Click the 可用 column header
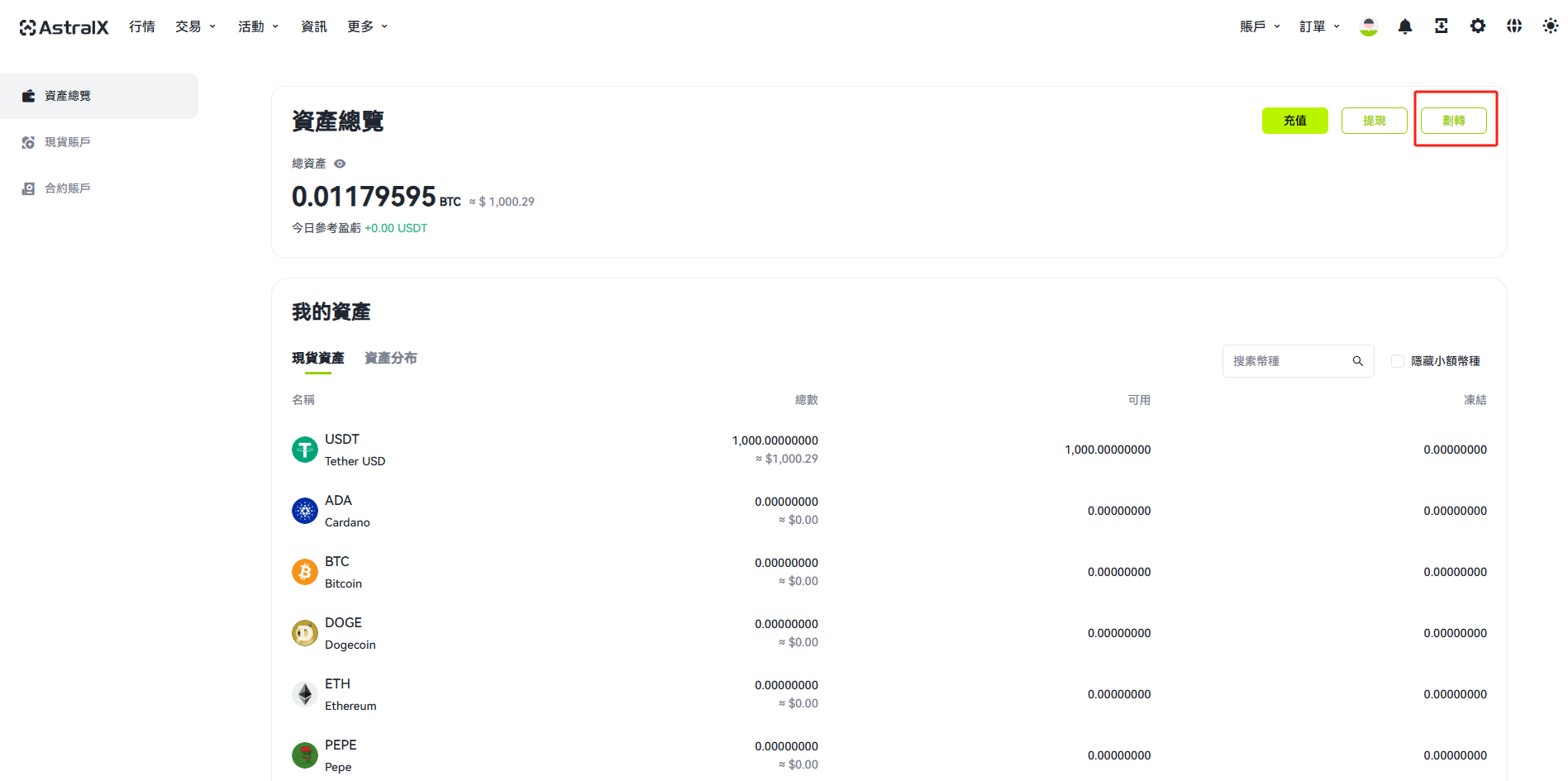The image size is (1568, 781). (1139, 400)
